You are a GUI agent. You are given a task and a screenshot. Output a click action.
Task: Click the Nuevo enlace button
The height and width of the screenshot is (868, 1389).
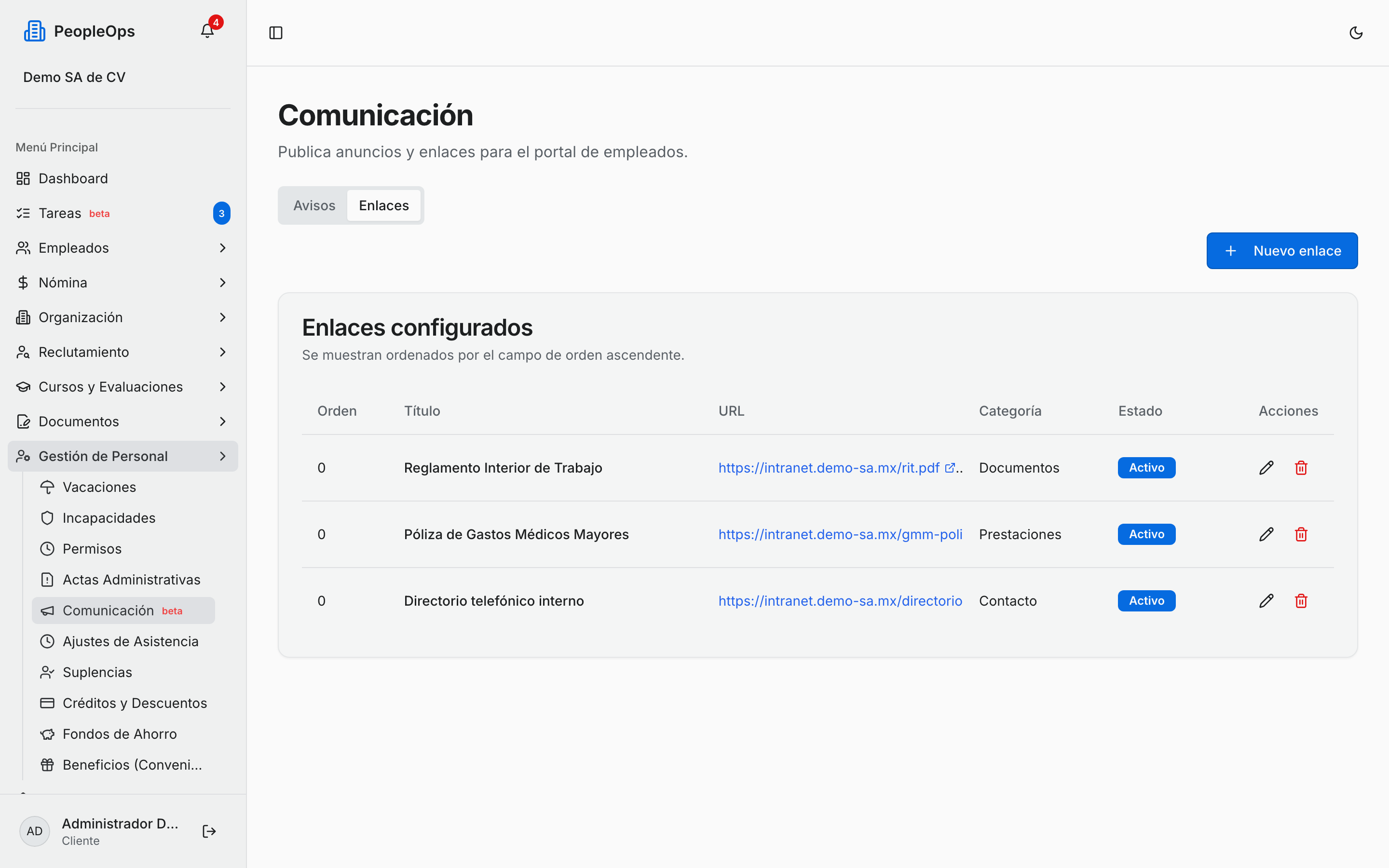point(1281,251)
